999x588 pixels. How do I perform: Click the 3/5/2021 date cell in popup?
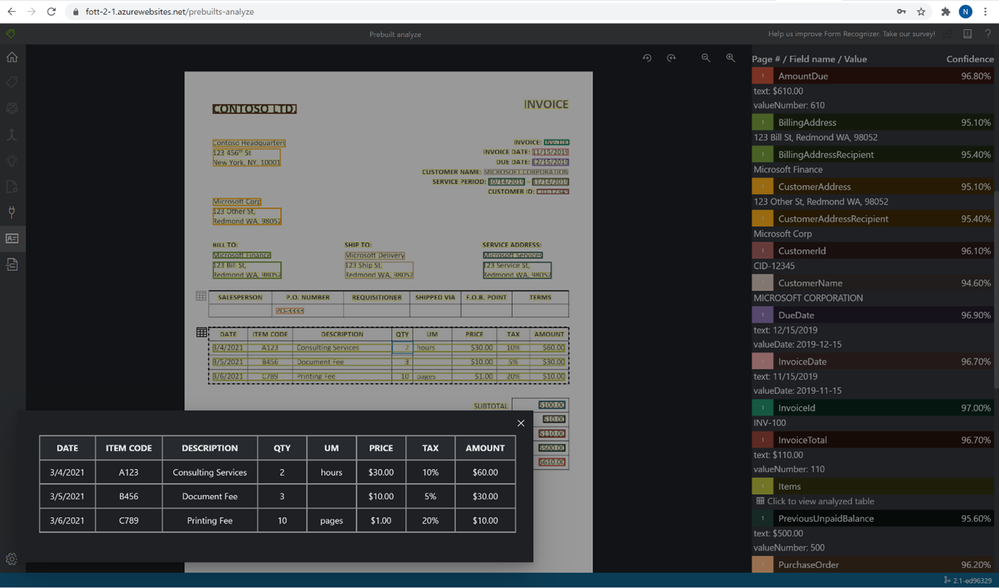click(x=67, y=496)
